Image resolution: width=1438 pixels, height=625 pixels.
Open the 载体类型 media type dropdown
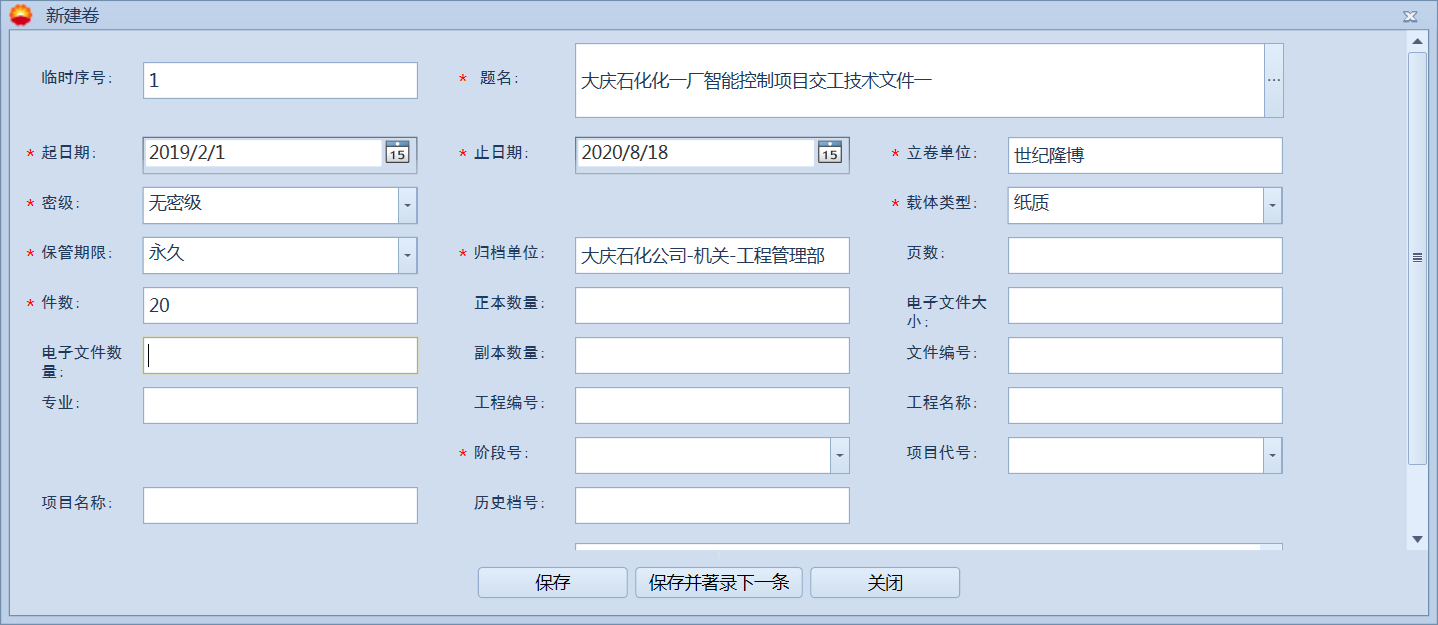tap(1273, 205)
